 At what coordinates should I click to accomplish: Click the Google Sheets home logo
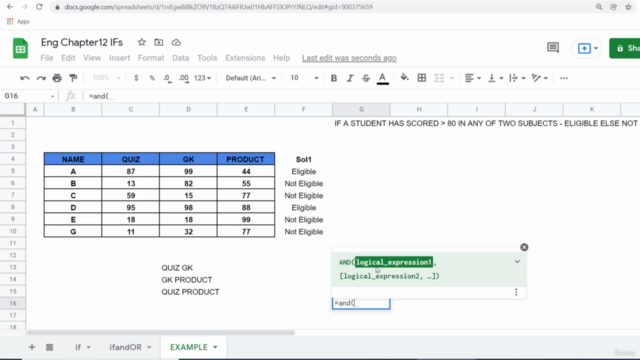click(20, 48)
